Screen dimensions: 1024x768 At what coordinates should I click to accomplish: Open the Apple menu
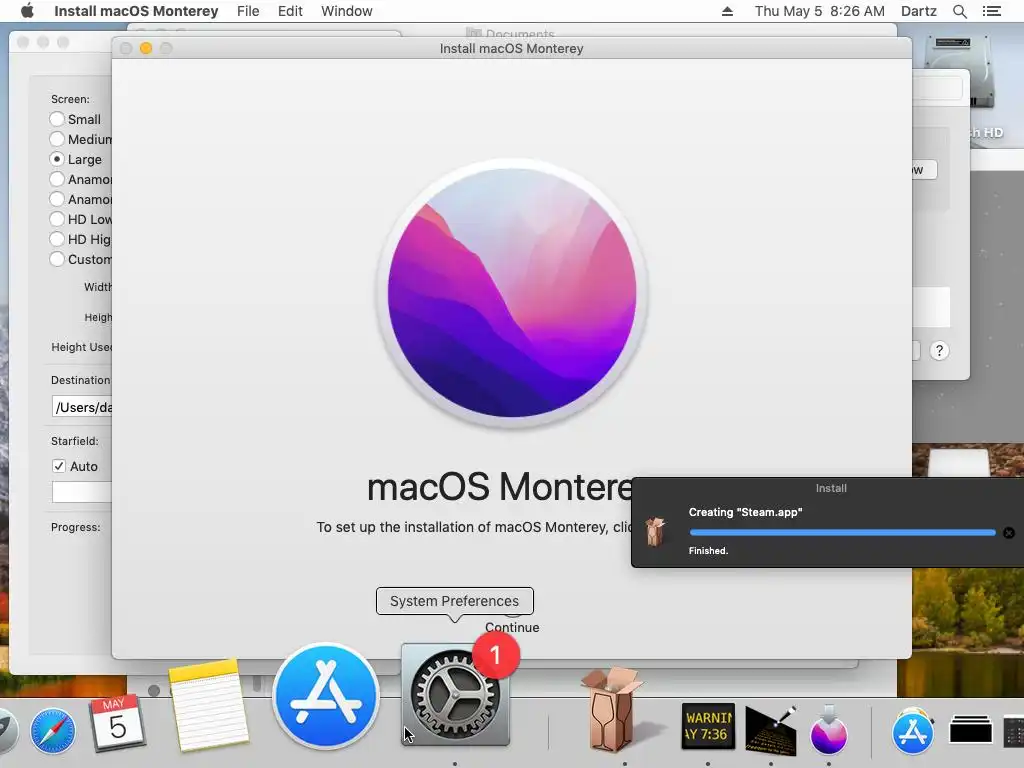tap(27, 11)
